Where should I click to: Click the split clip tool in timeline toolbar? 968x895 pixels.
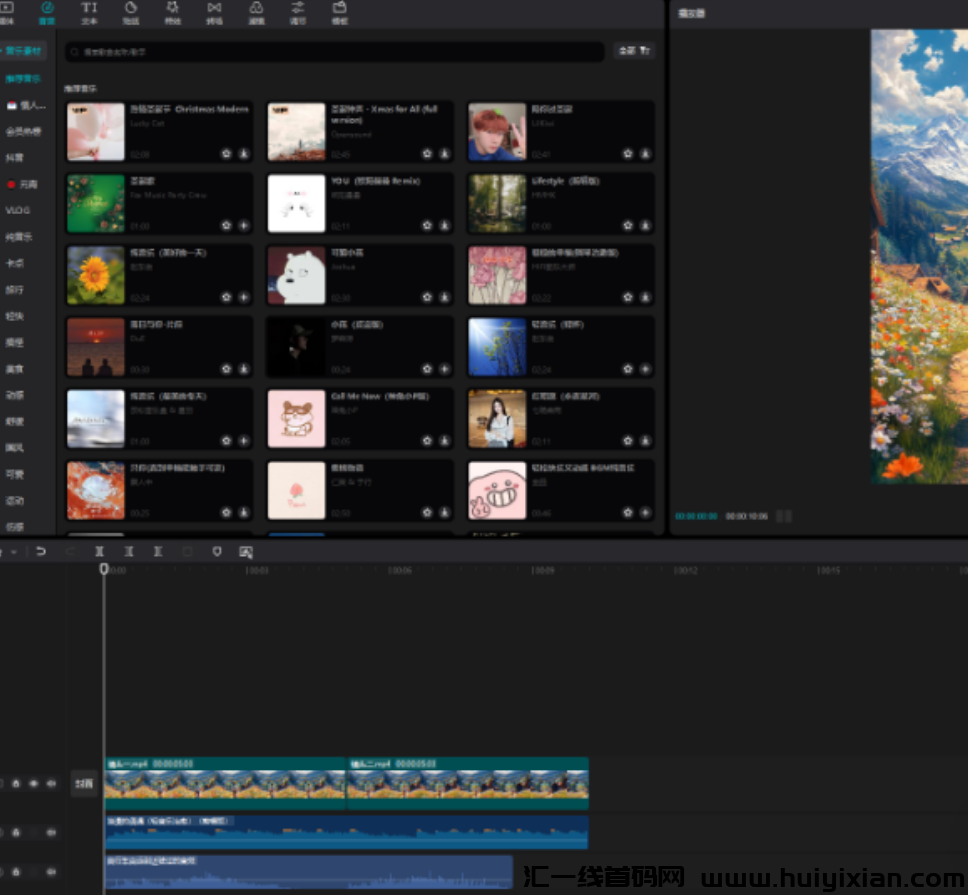tap(99, 551)
